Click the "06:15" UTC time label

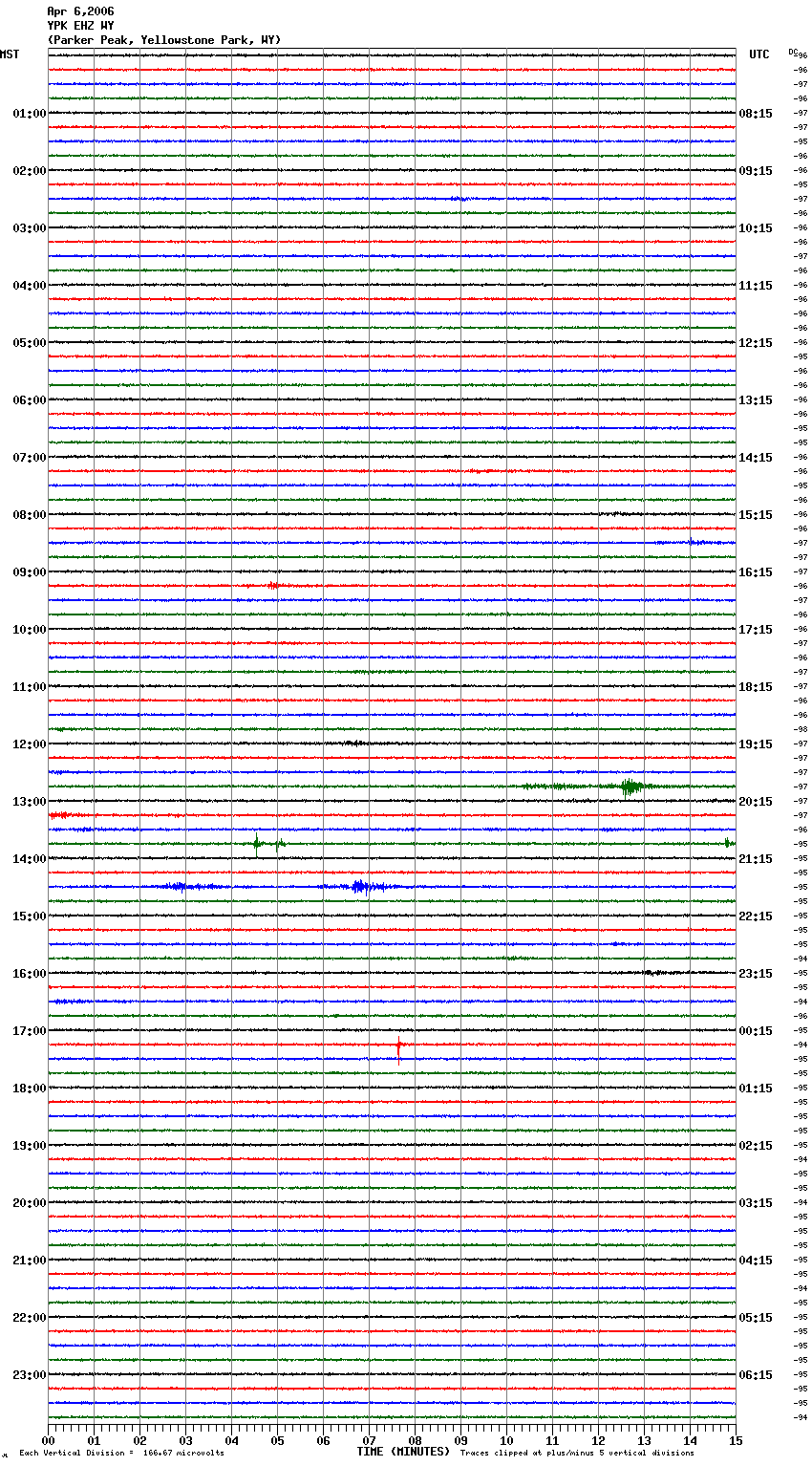(756, 1375)
